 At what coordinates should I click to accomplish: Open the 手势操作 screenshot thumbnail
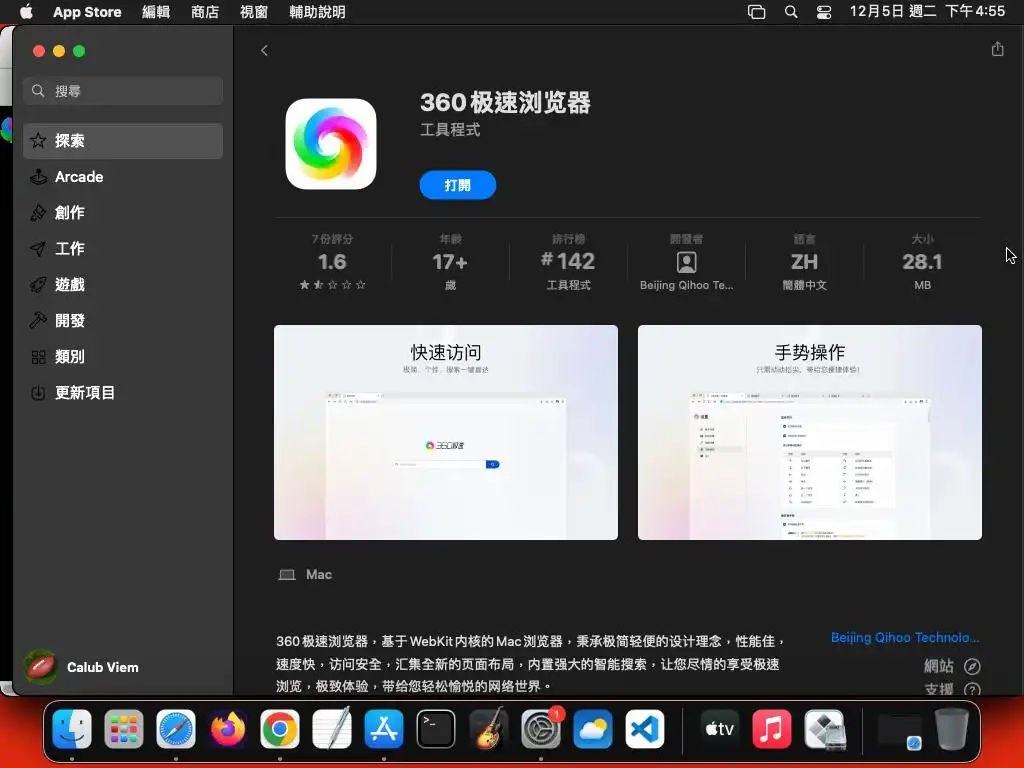(810, 432)
